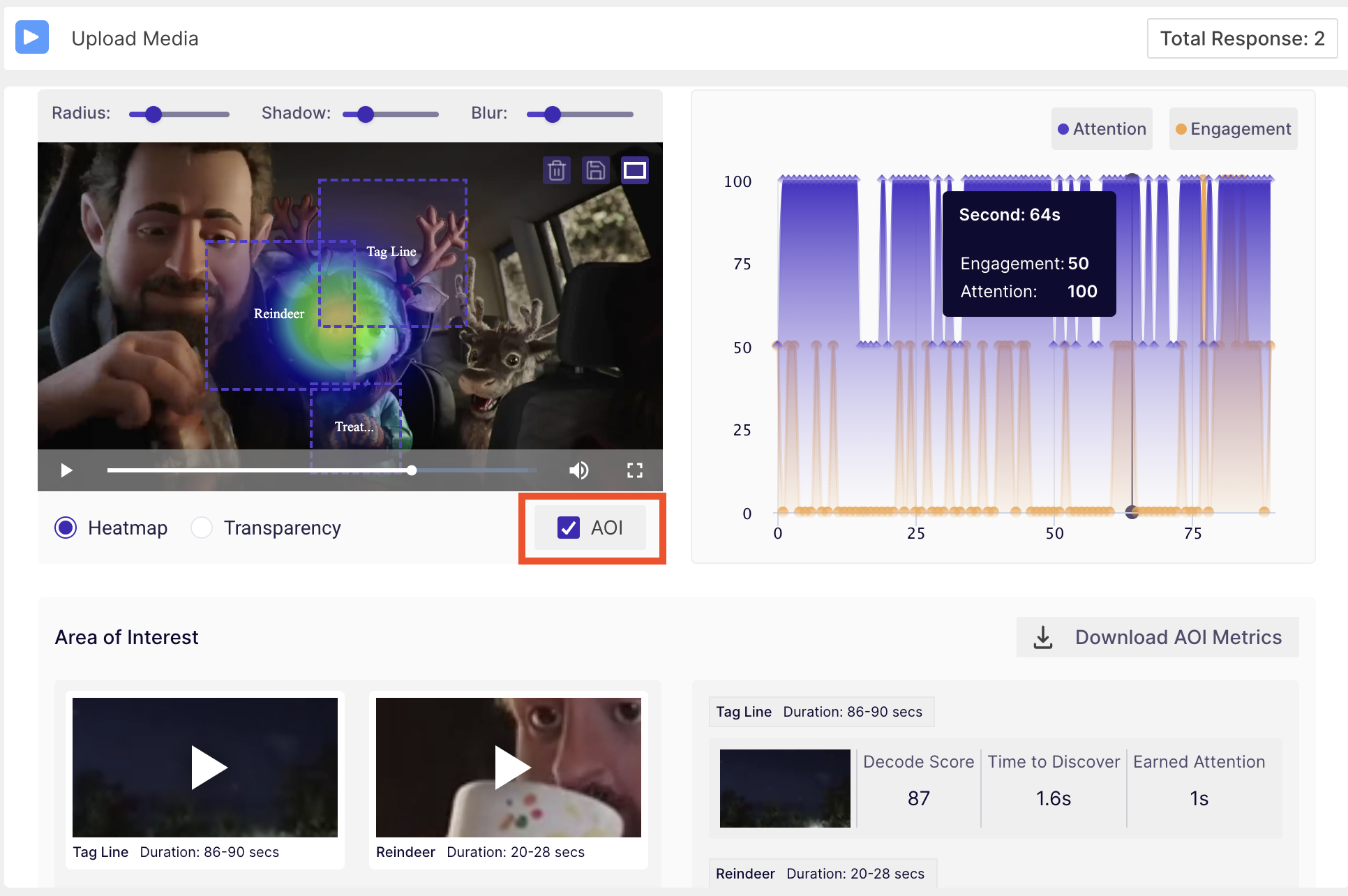Image resolution: width=1348 pixels, height=896 pixels.
Task: Mute the video volume speaker icon
Action: click(x=578, y=470)
